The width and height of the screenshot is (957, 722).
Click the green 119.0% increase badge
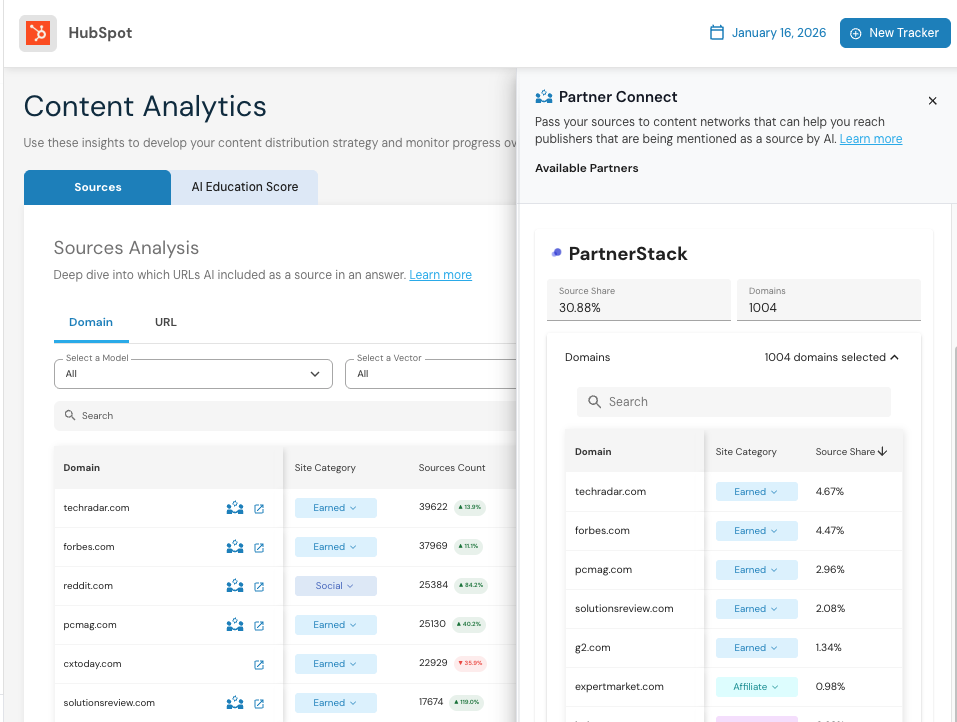point(467,702)
